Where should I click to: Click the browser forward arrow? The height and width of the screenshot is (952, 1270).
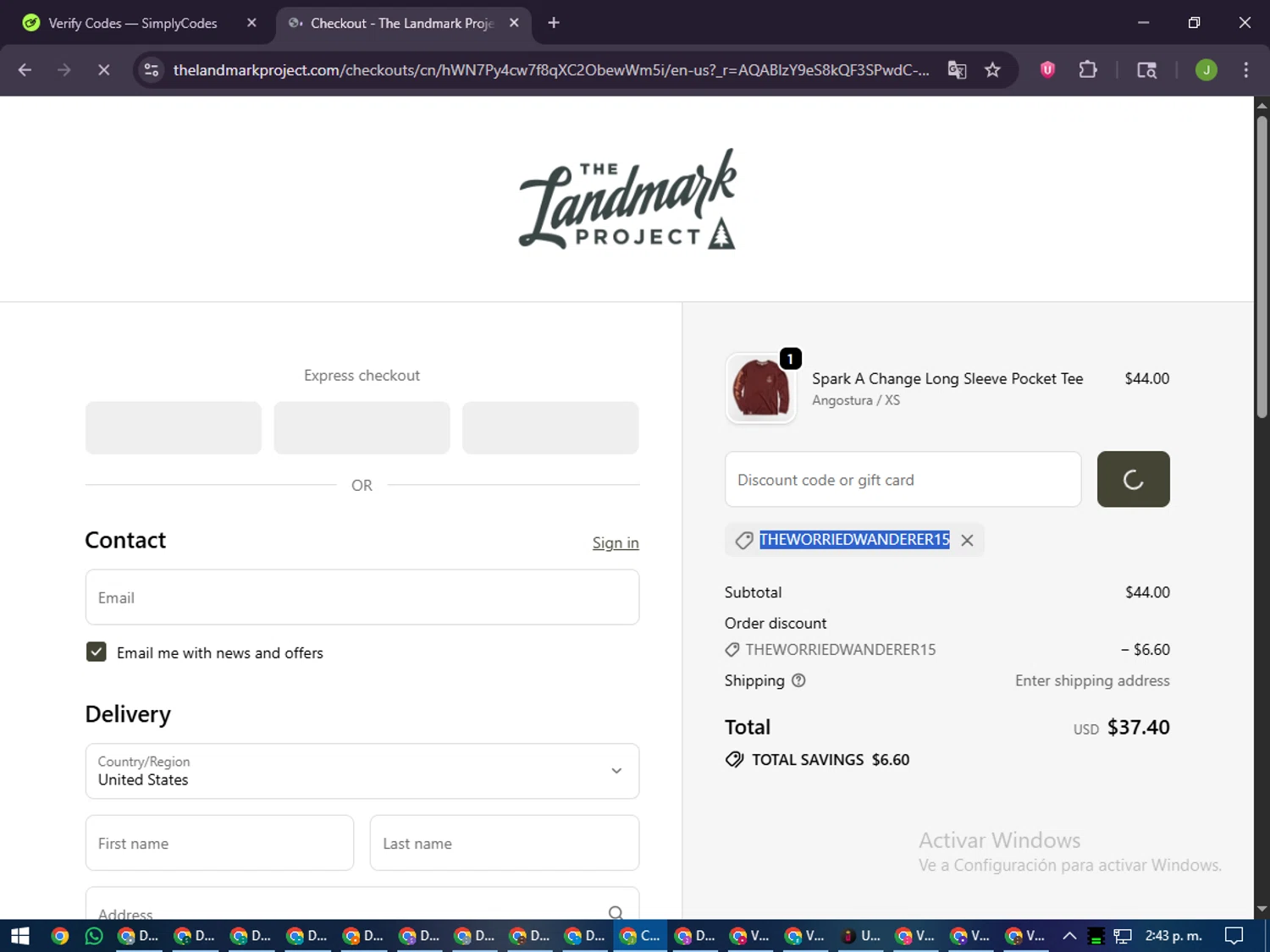pos(64,70)
